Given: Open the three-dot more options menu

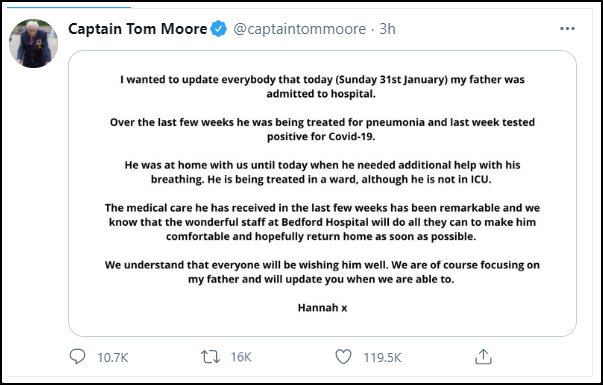Looking at the screenshot, I should click(567, 29).
